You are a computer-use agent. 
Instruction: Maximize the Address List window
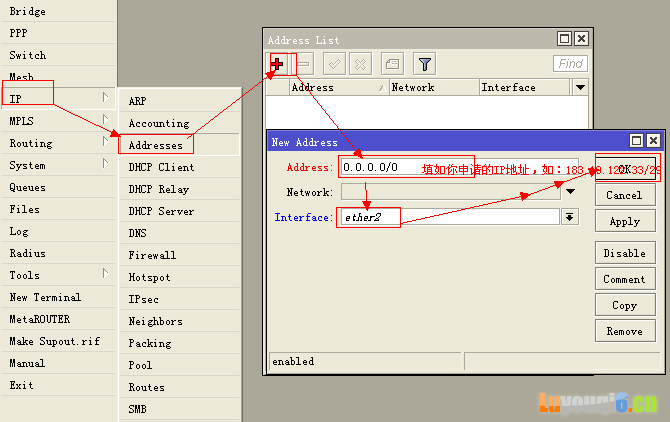564,39
